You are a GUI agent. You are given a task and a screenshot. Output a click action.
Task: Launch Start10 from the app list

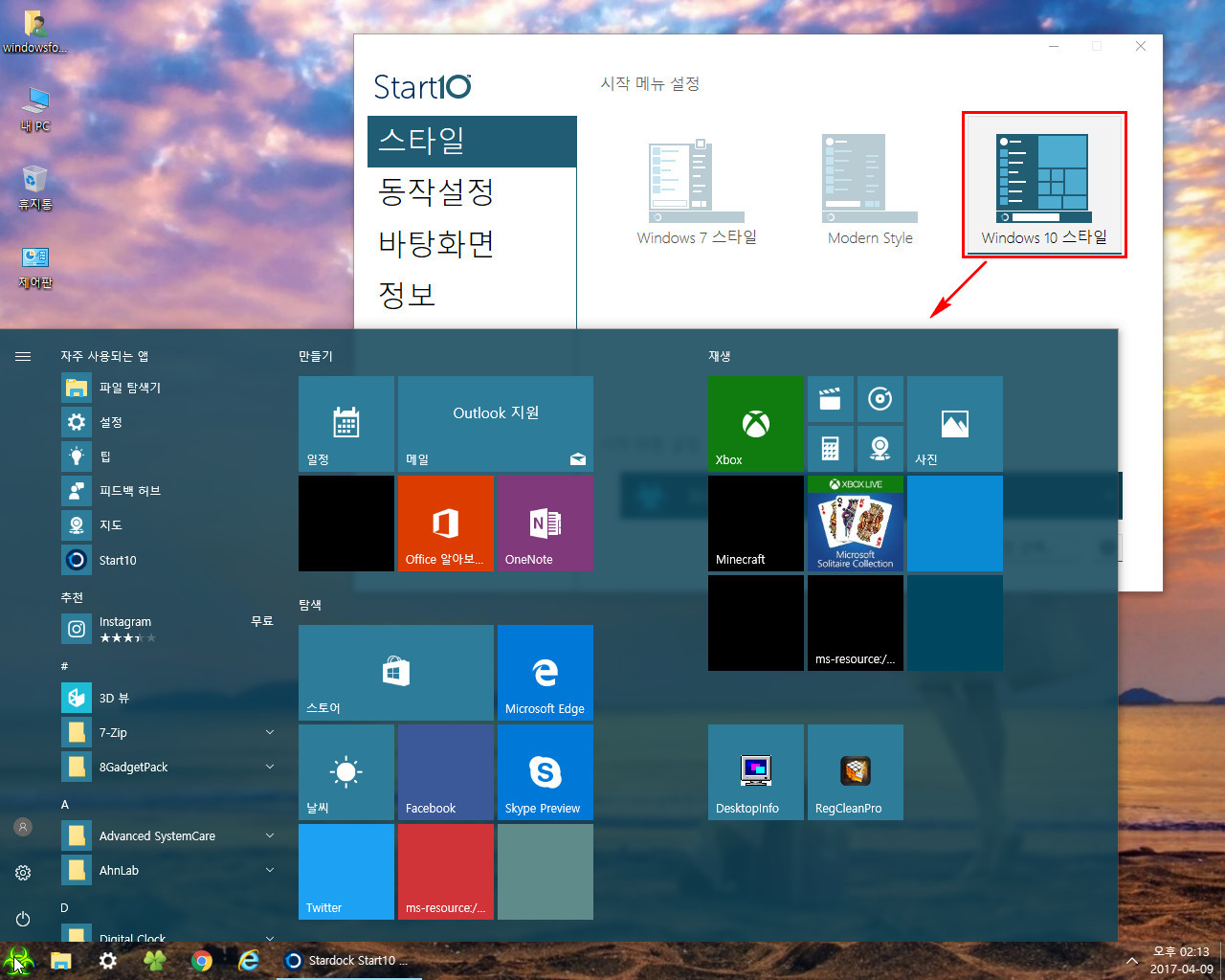coord(168,560)
